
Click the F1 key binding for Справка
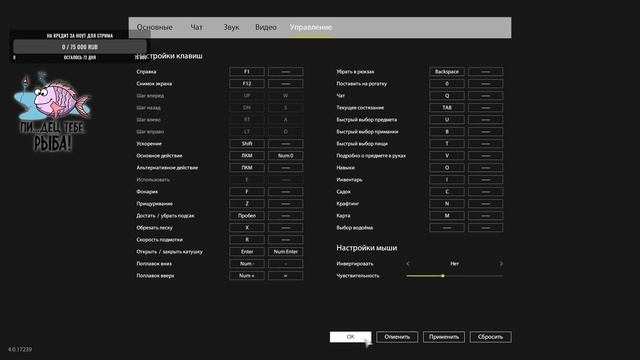point(247,71)
